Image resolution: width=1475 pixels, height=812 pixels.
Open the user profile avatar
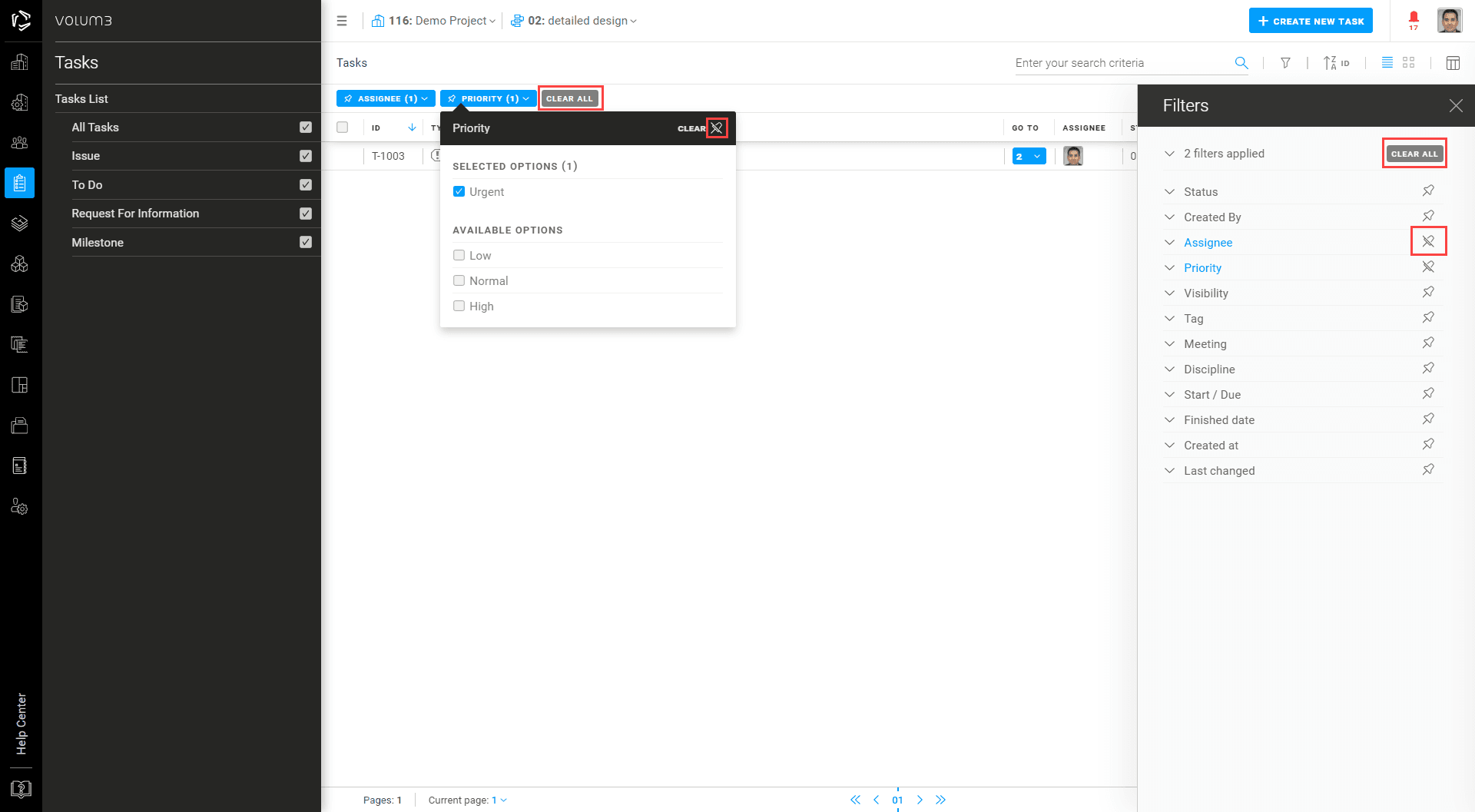pos(1450,21)
